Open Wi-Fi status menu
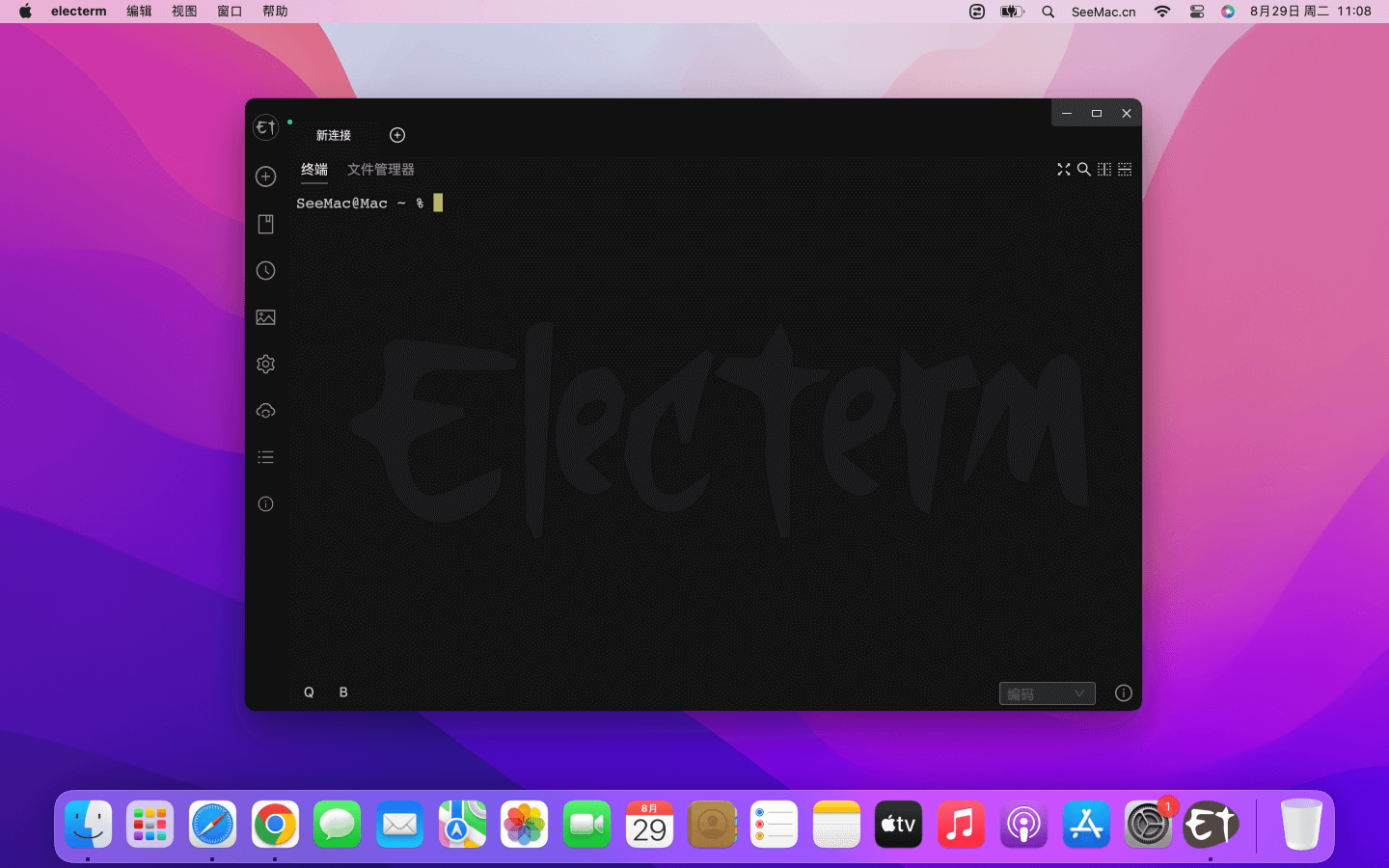The width and height of the screenshot is (1389, 868). coord(1162,12)
